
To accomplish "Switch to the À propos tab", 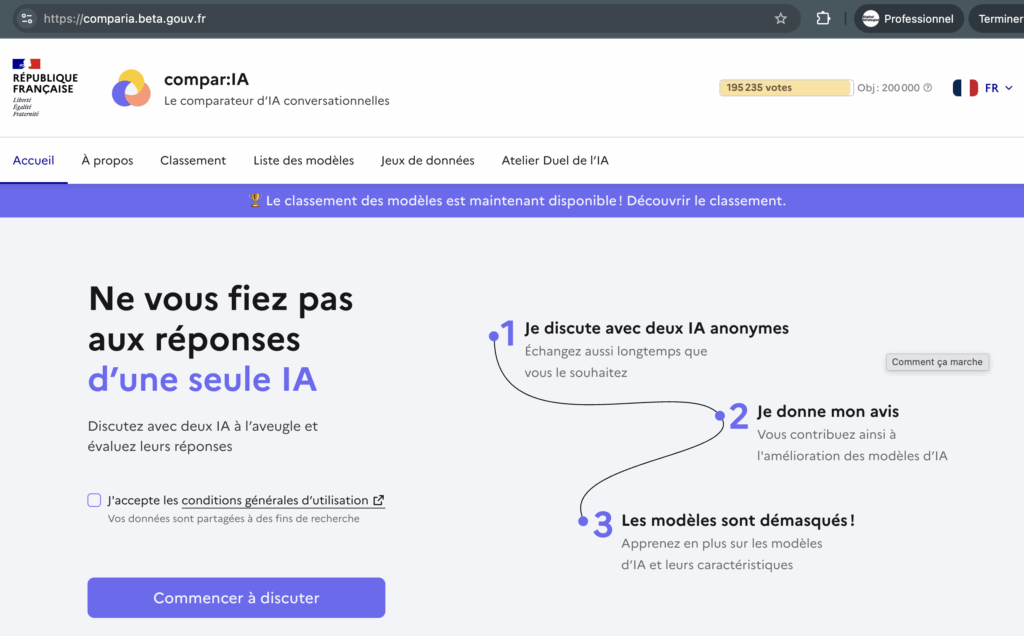I will [107, 160].
